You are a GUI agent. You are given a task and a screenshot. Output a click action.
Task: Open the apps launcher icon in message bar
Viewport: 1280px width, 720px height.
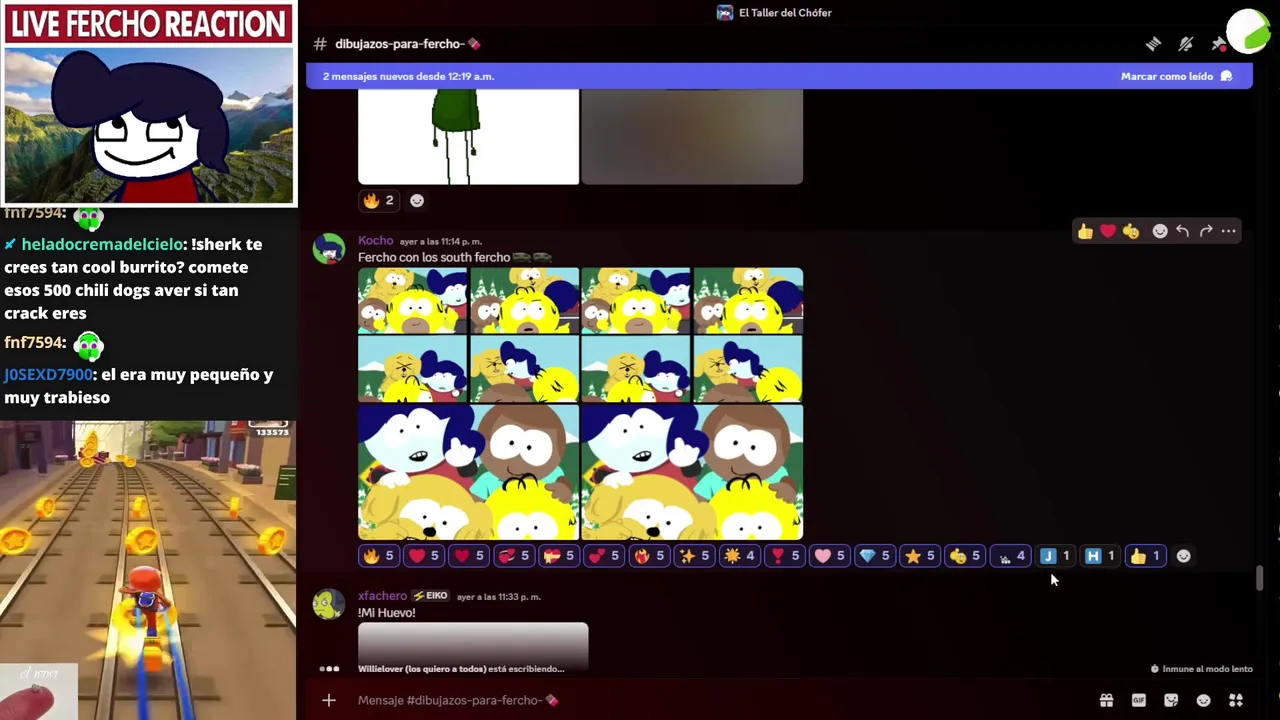(x=1236, y=700)
